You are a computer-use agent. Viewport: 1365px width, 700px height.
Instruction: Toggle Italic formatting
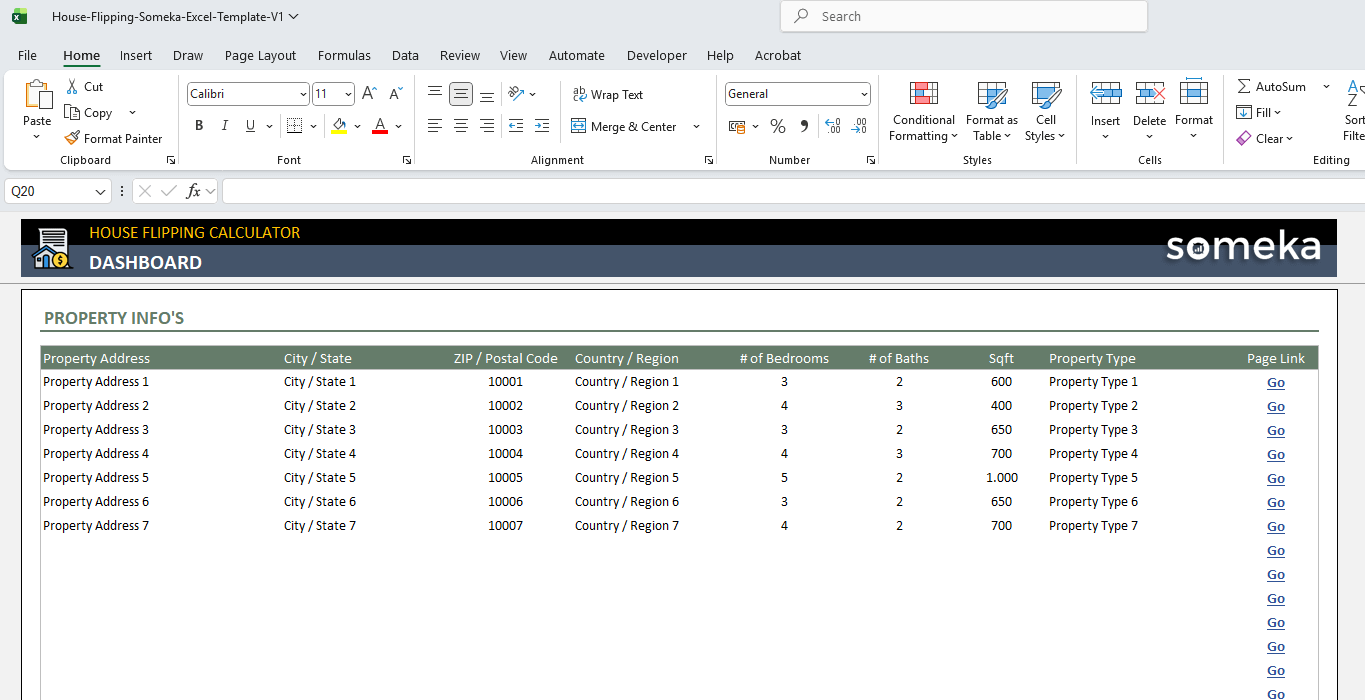tap(225, 126)
